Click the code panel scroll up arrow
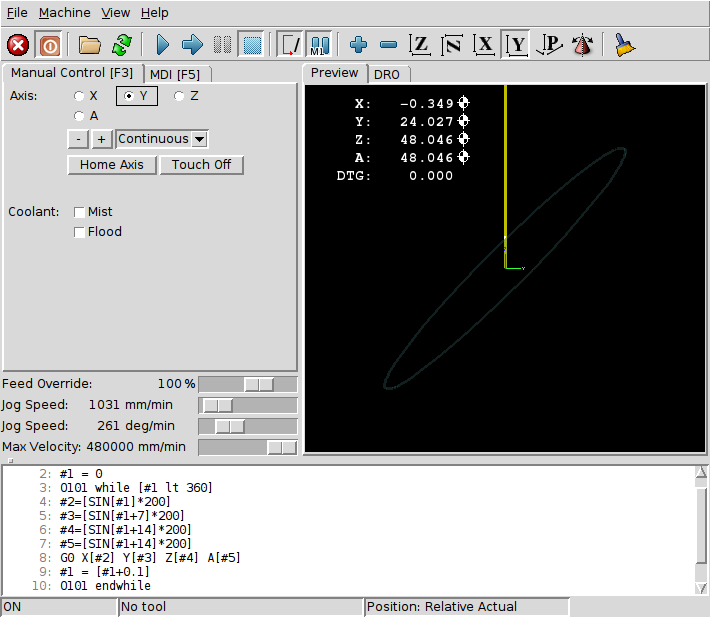This screenshot has width=710, height=617. click(701, 473)
